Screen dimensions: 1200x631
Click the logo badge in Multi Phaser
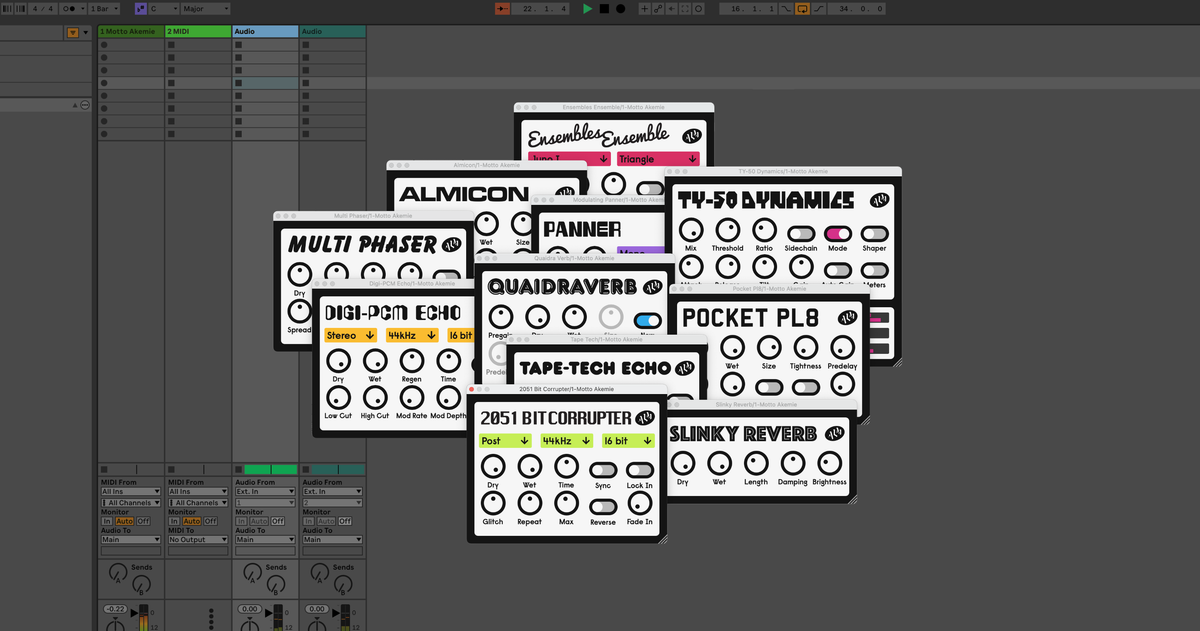[x=452, y=244]
